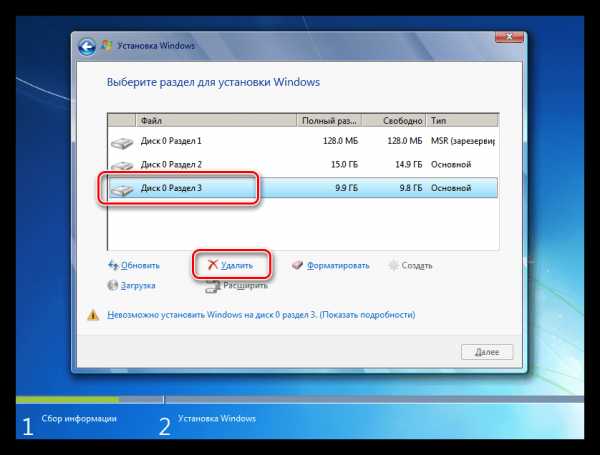
Task: Close the Установка Windows dialog
Action: point(509,37)
